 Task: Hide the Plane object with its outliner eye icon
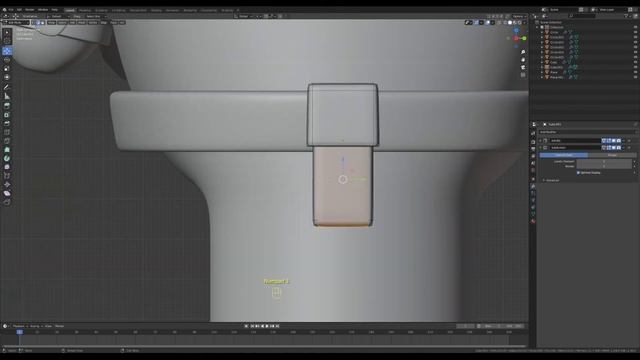pos(636,72)
